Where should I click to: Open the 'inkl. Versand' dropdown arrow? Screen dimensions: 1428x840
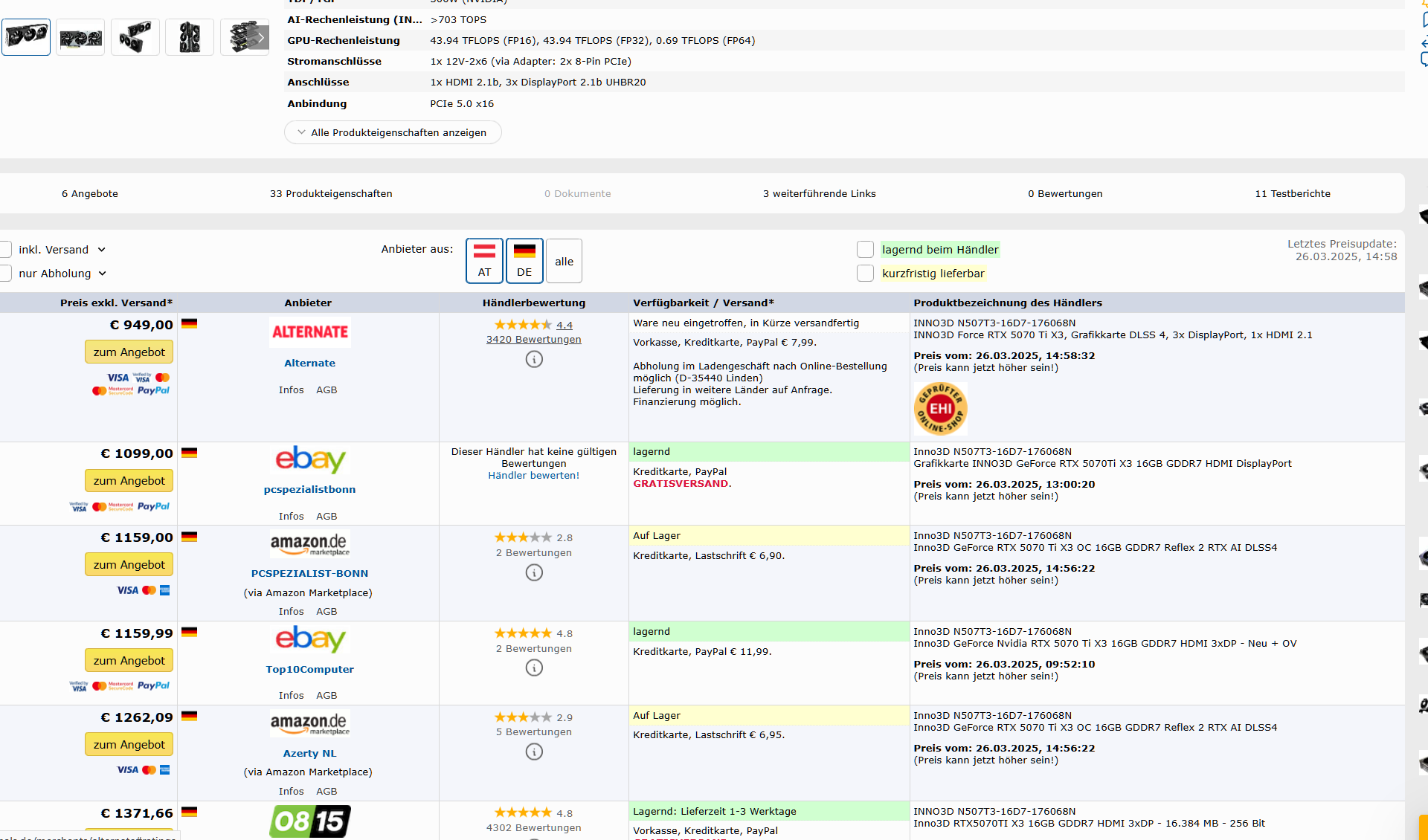(102, 250)
